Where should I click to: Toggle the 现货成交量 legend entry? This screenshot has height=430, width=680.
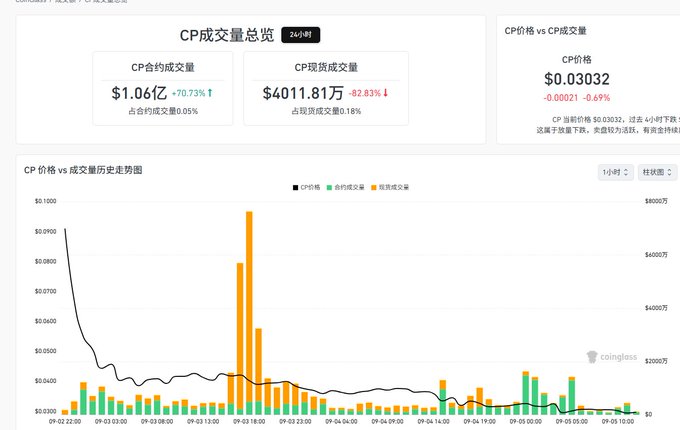pyautogui.click(x=390, y=187)
